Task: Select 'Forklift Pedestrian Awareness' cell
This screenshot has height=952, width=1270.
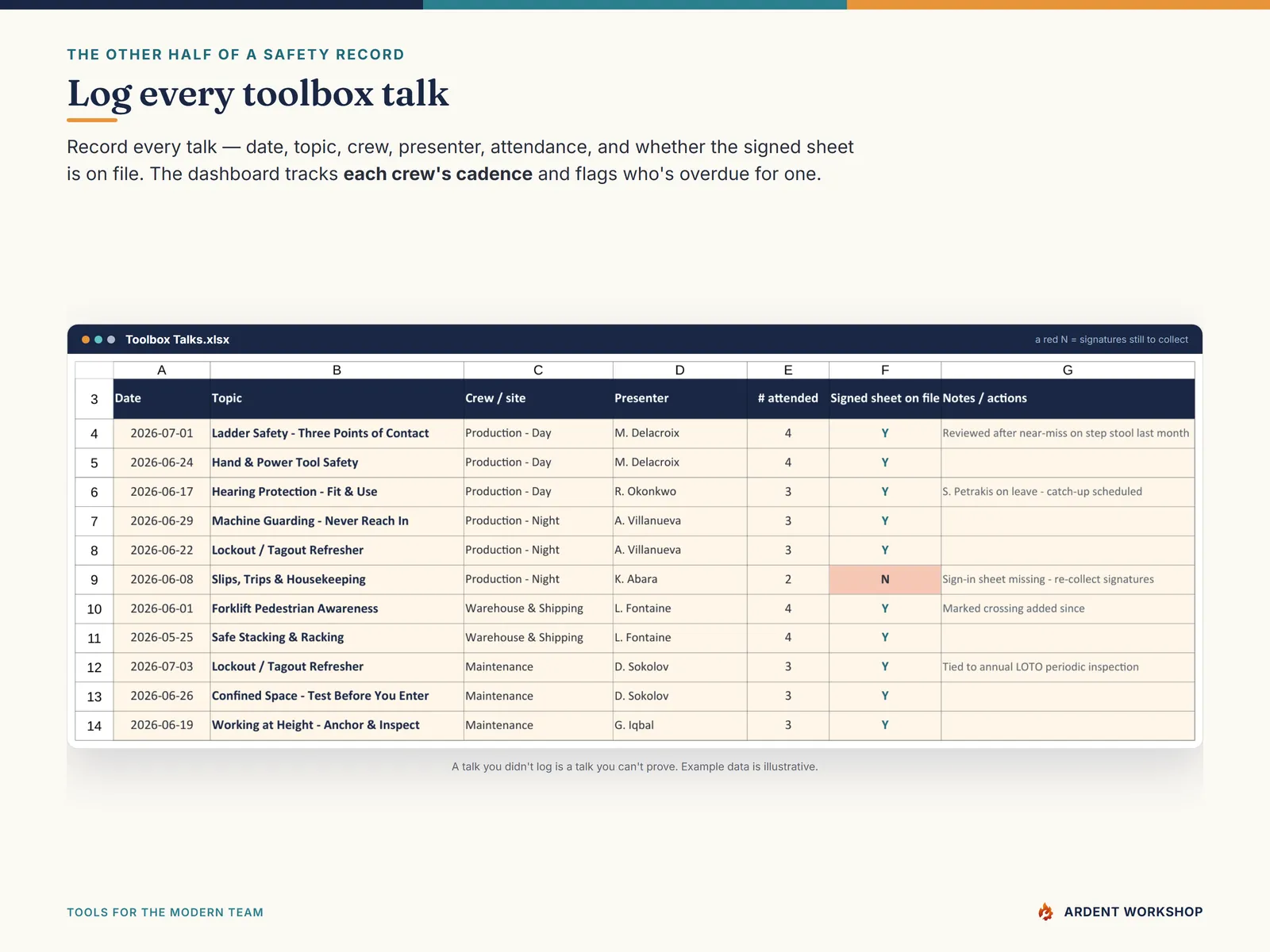Action: pyautogui.click(x=337, y=608)
